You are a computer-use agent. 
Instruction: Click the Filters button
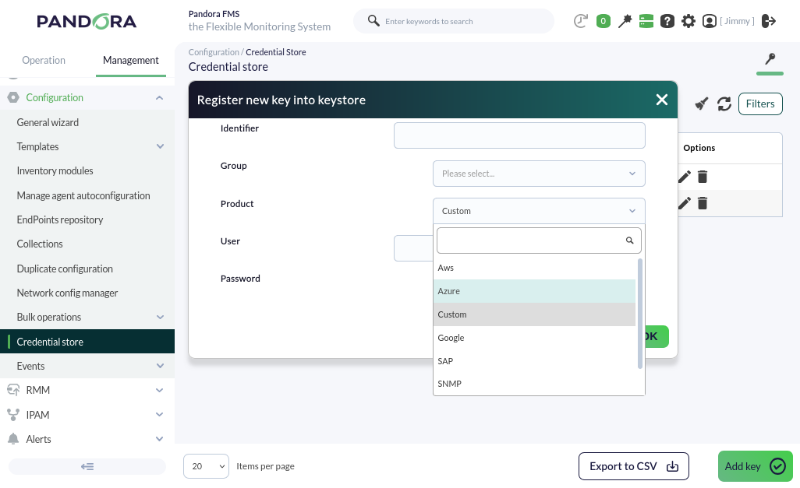pos(760,104)
